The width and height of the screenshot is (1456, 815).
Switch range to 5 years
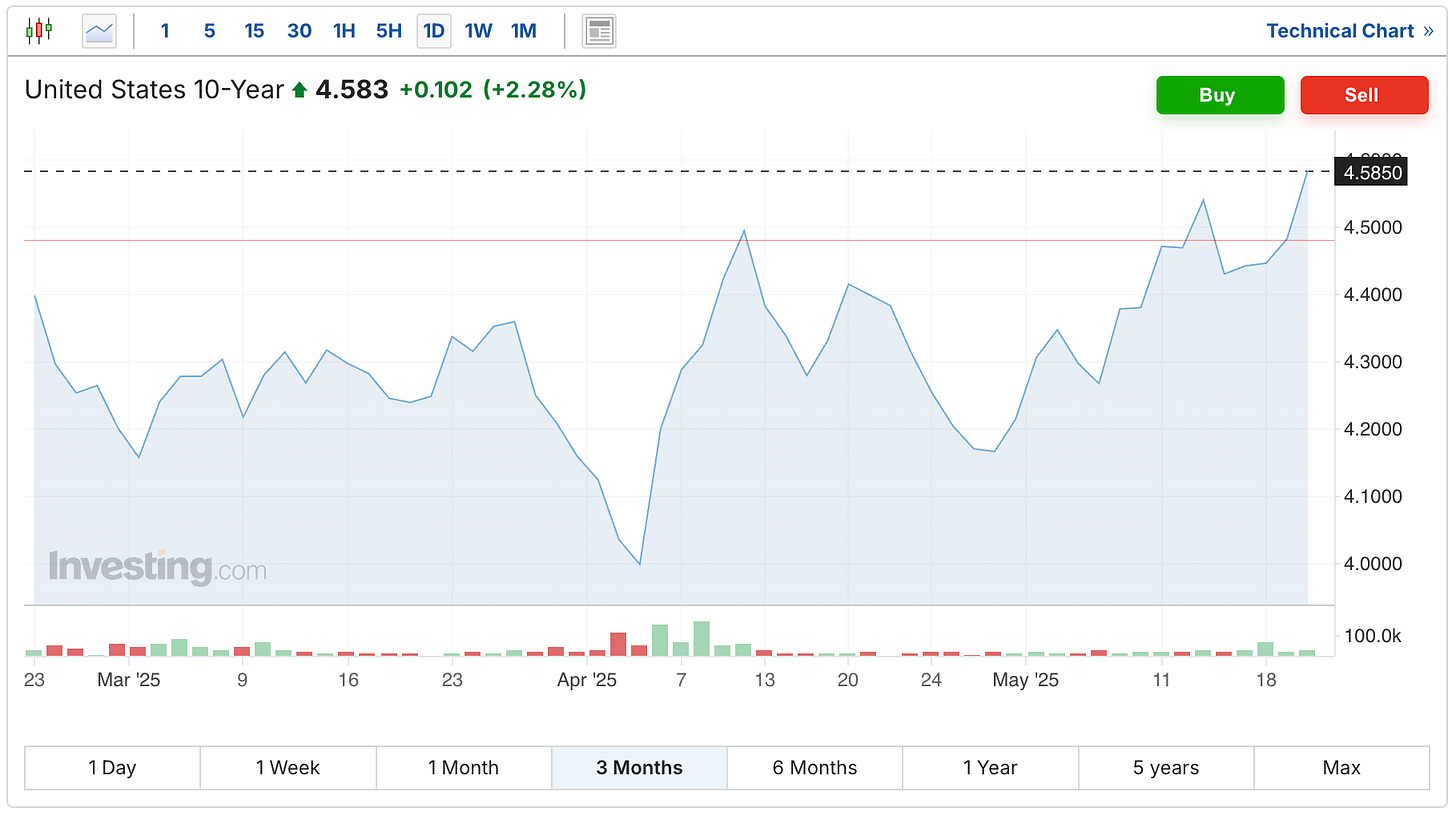click(x=1166, y=768)
